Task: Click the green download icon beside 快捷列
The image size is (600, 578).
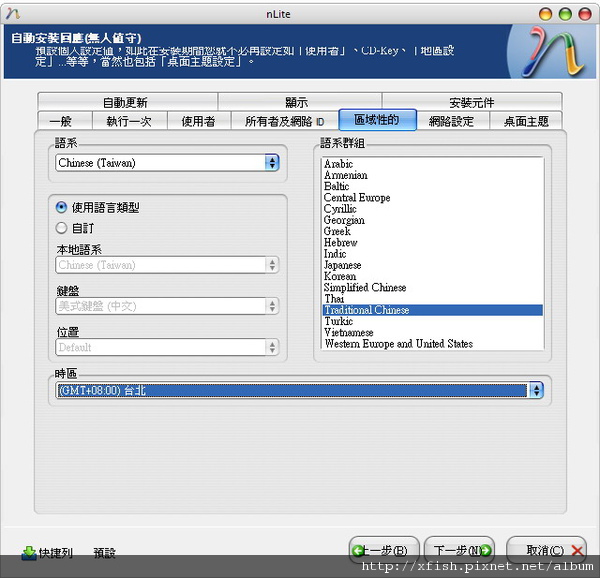Action: pyautogui.click(x=29, y=552)
